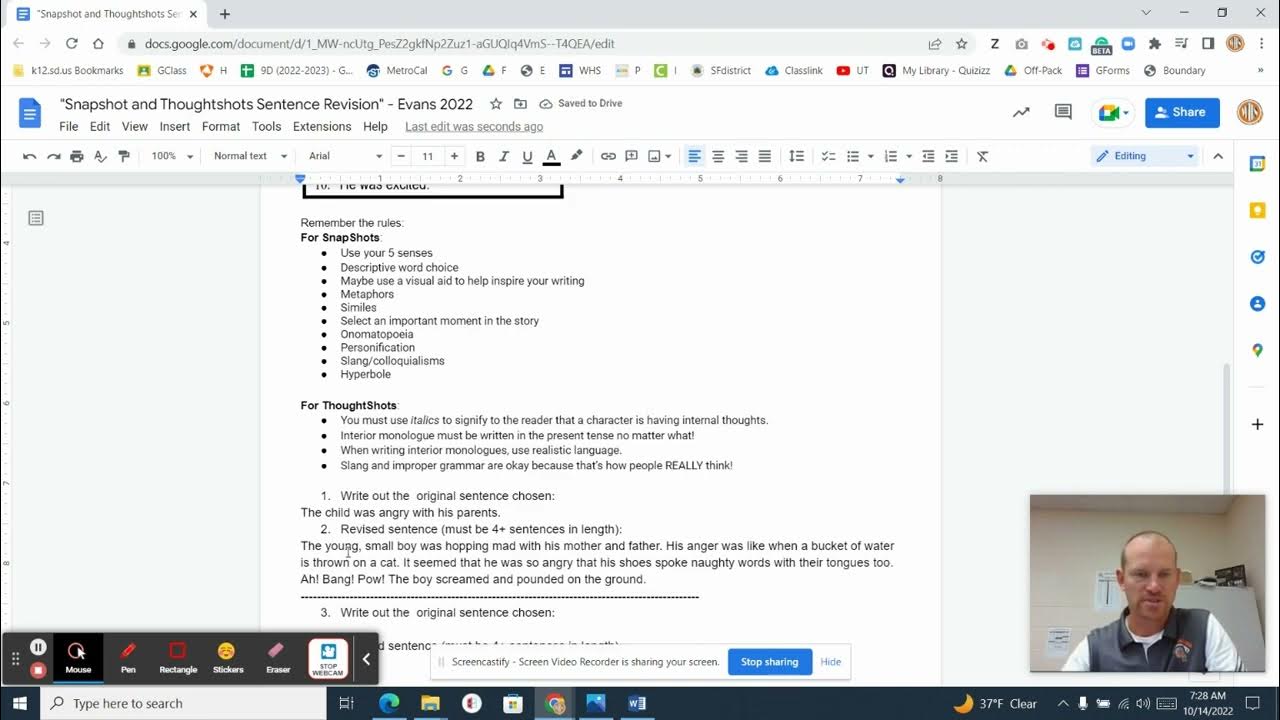This screenshot has height=720, width=1280.
Task: Click Stop Webcam button
Action: [x=328, y=659]
